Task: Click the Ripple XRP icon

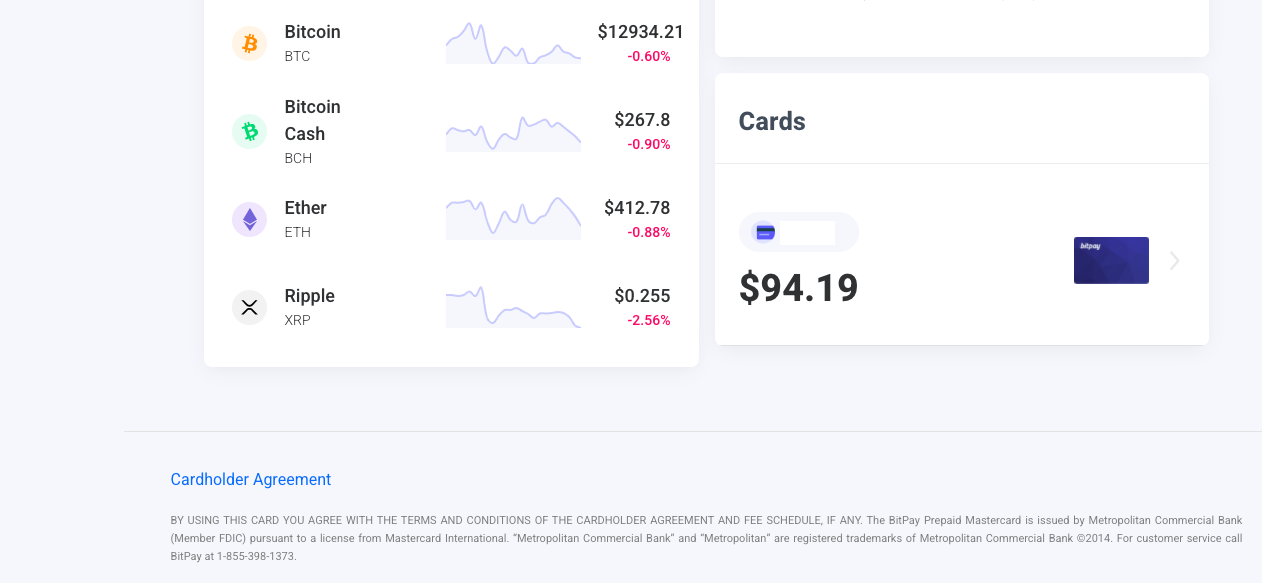Action: click(x=249, y=307)
